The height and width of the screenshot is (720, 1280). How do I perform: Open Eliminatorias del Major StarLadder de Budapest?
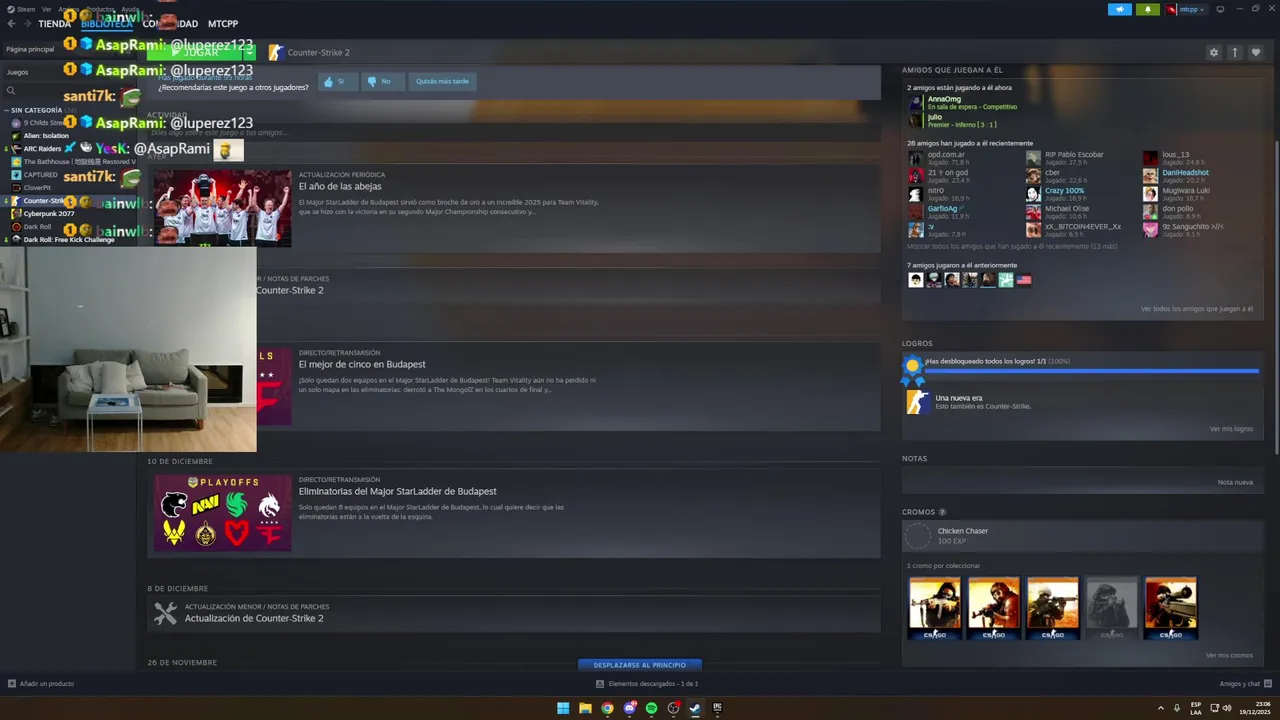(x=397, y=491)
